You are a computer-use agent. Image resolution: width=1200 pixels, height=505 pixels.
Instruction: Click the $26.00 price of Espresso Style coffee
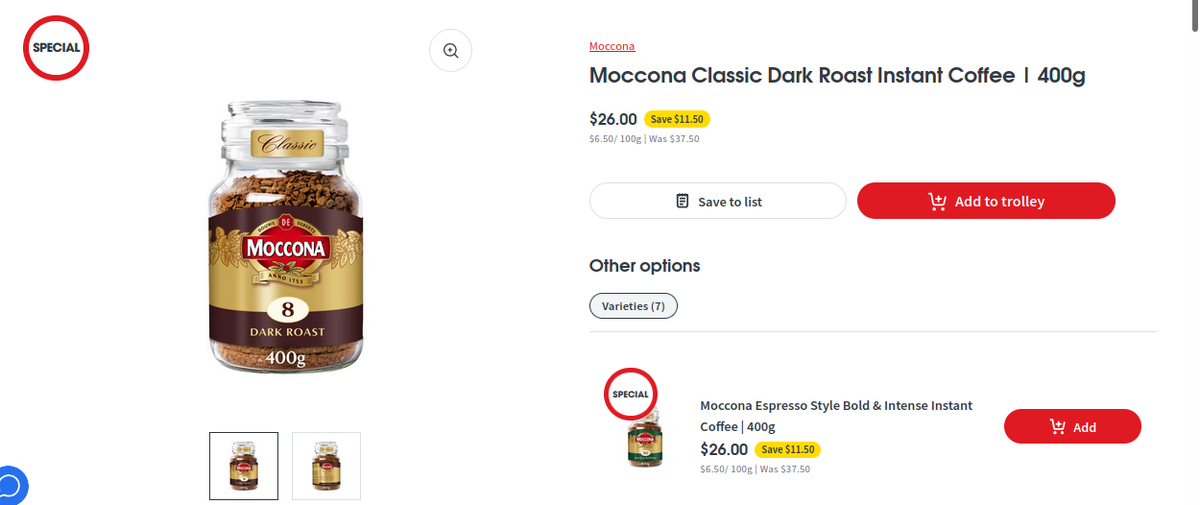click(724, 449)
